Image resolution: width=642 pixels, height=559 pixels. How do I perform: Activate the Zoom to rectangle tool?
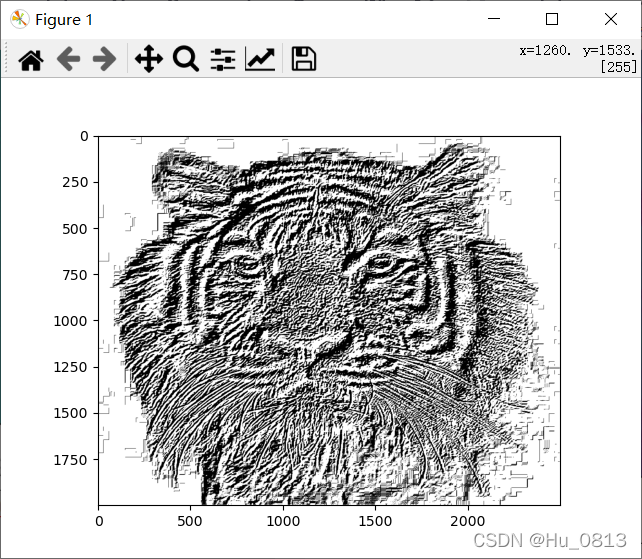click(186, 59)
